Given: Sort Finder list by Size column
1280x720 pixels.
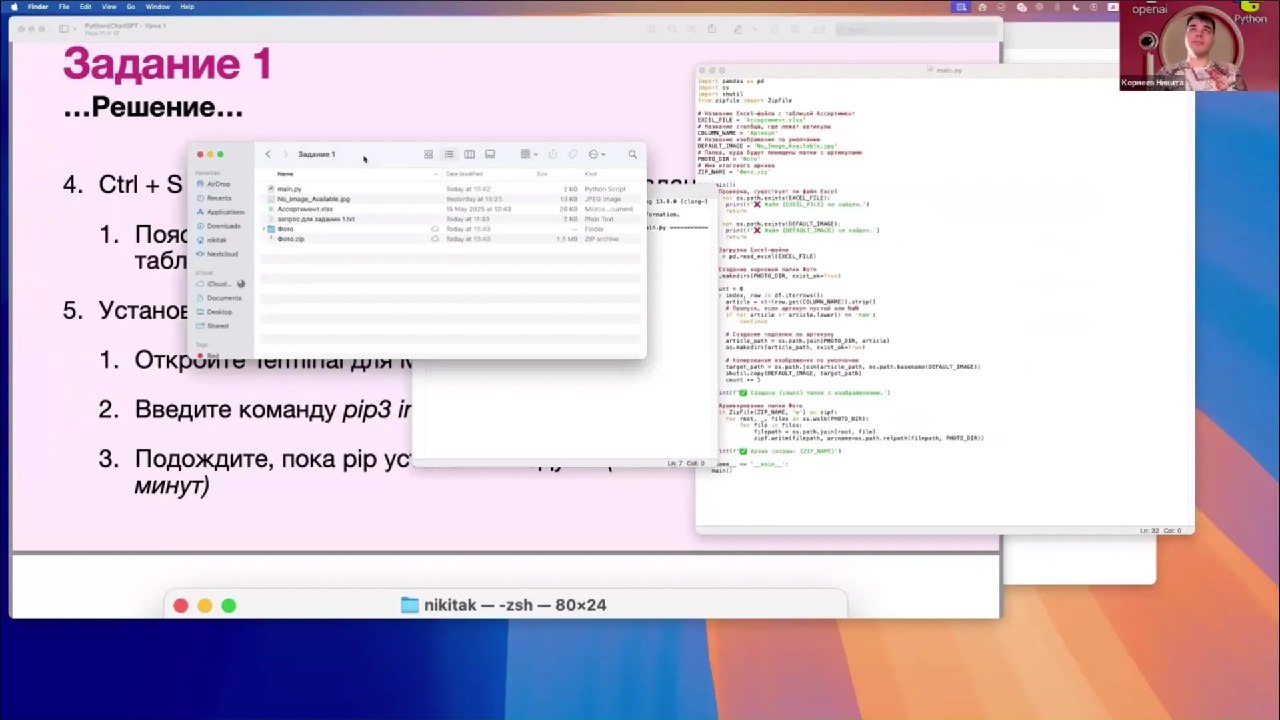Looking at the screenshot, I should (542, 174).
